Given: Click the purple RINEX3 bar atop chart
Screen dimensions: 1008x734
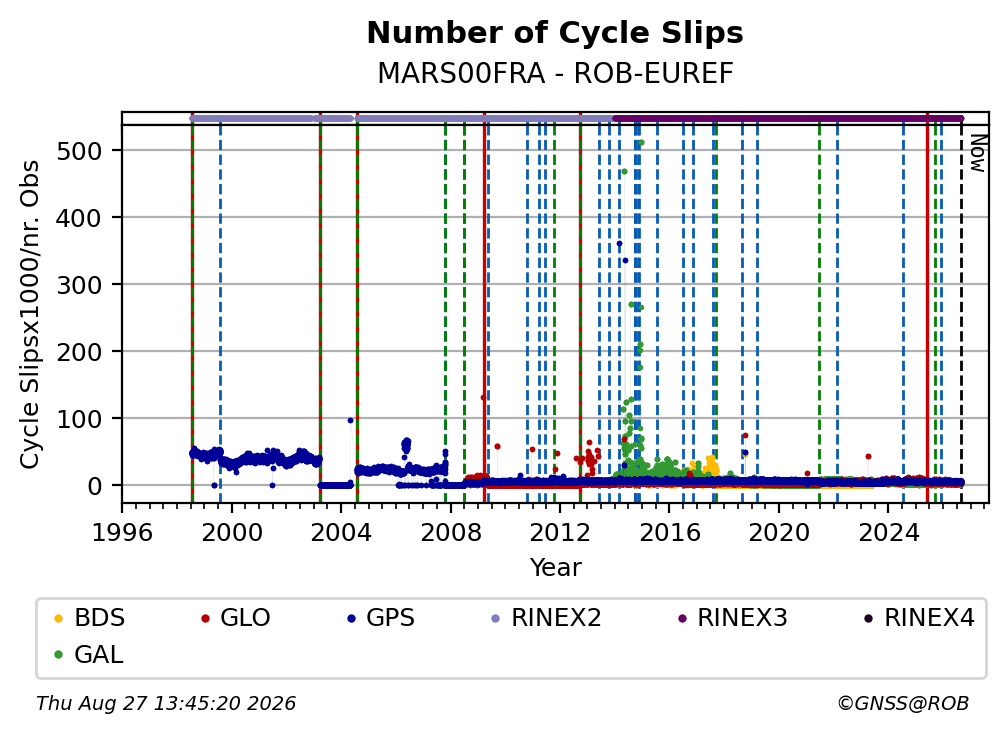Looking at the screenshot, I should pyautogui.click(x=788, y=119).
